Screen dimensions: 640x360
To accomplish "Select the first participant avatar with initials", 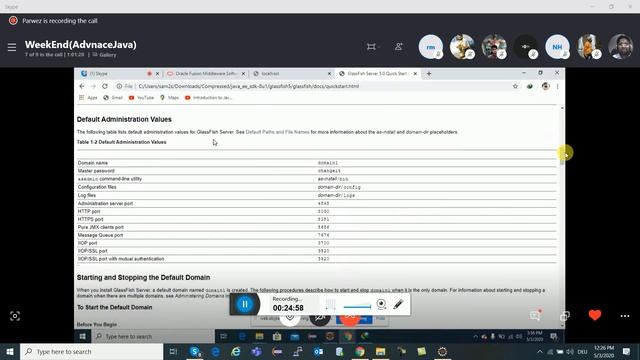I will tap(431, 47).
